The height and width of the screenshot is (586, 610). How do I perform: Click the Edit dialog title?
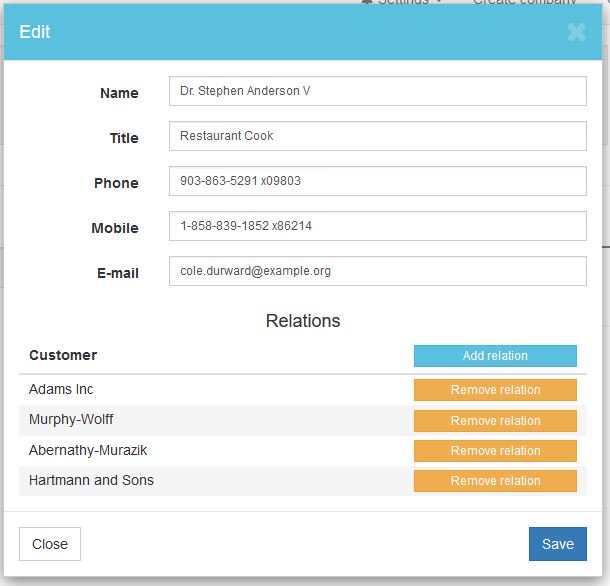pos(35,32)
